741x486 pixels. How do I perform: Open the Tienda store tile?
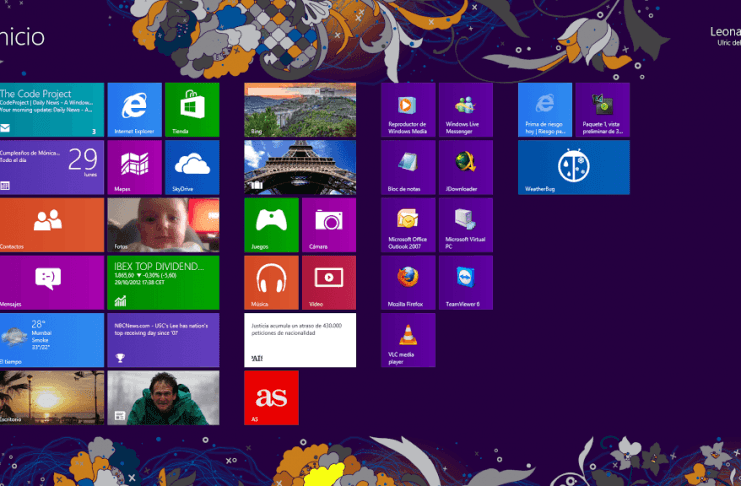[192, 110]
